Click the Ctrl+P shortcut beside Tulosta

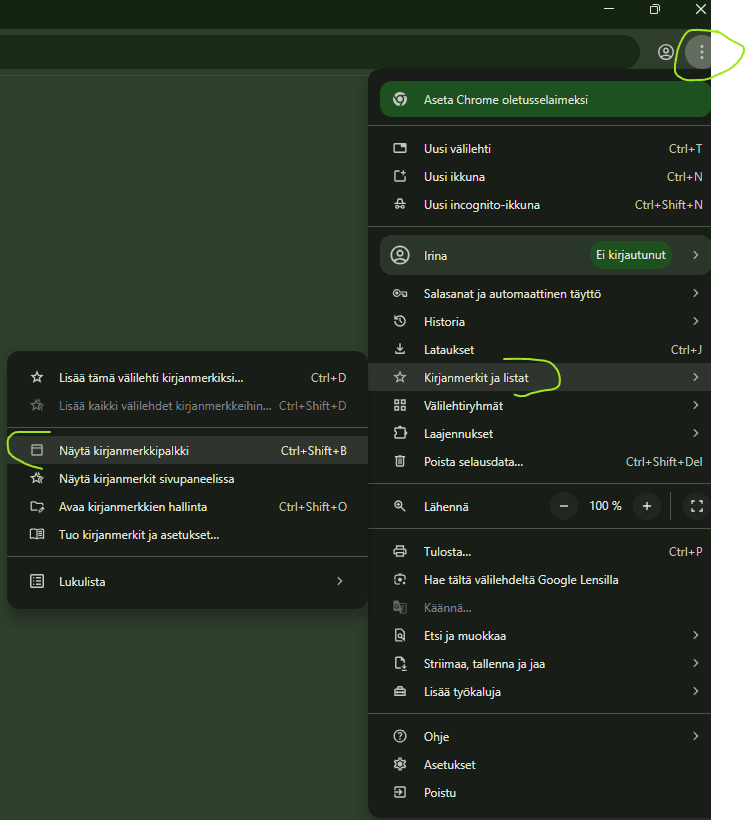click(685, 551)
